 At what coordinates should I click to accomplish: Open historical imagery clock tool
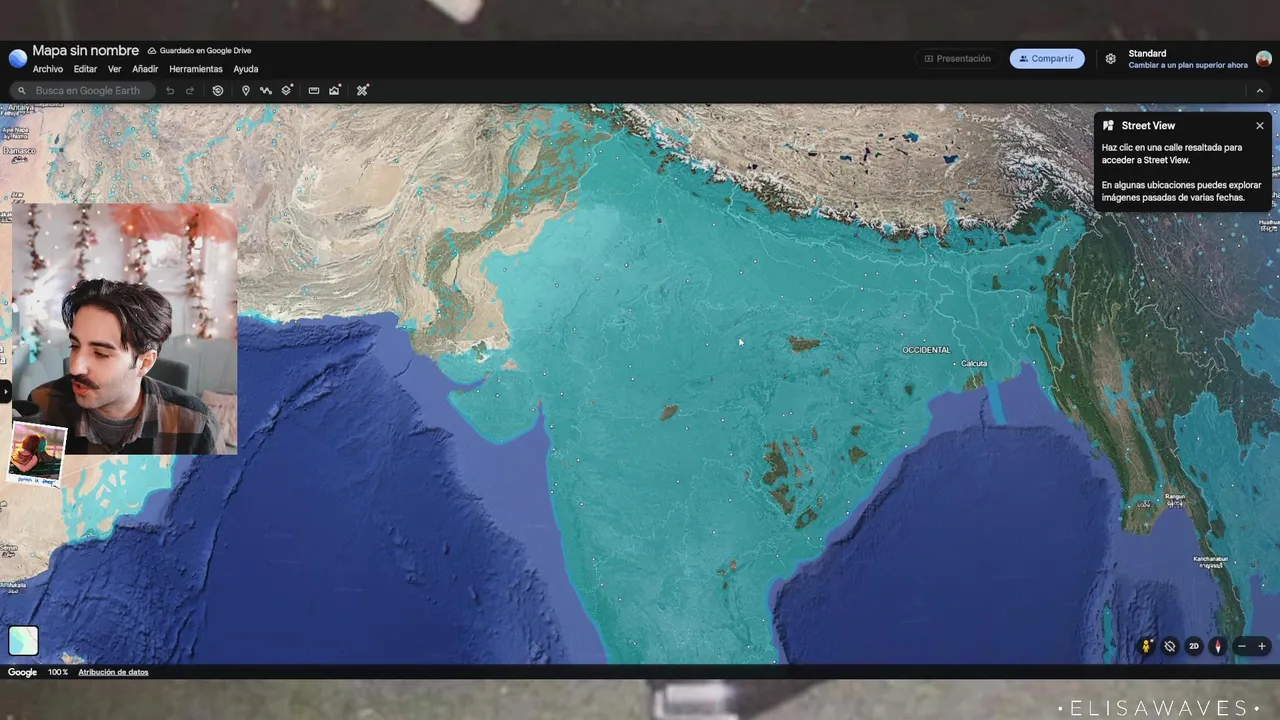pyautogui.click(x=218, y=90)
